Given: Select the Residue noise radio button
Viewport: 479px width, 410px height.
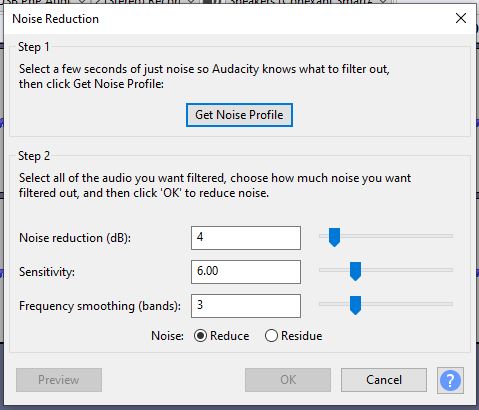Looking at the screenshot, I should coord(271,336).
